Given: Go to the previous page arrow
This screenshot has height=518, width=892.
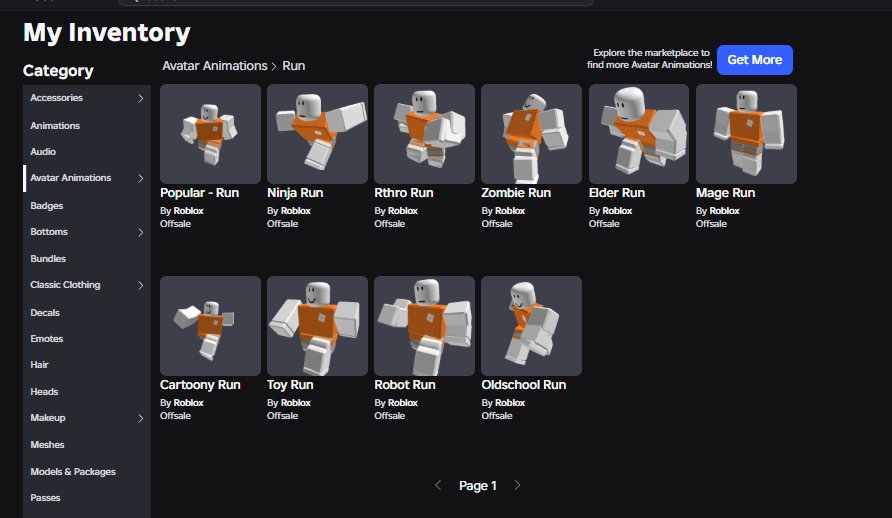Looking at the screenshot, I should [x=438, y=485].
